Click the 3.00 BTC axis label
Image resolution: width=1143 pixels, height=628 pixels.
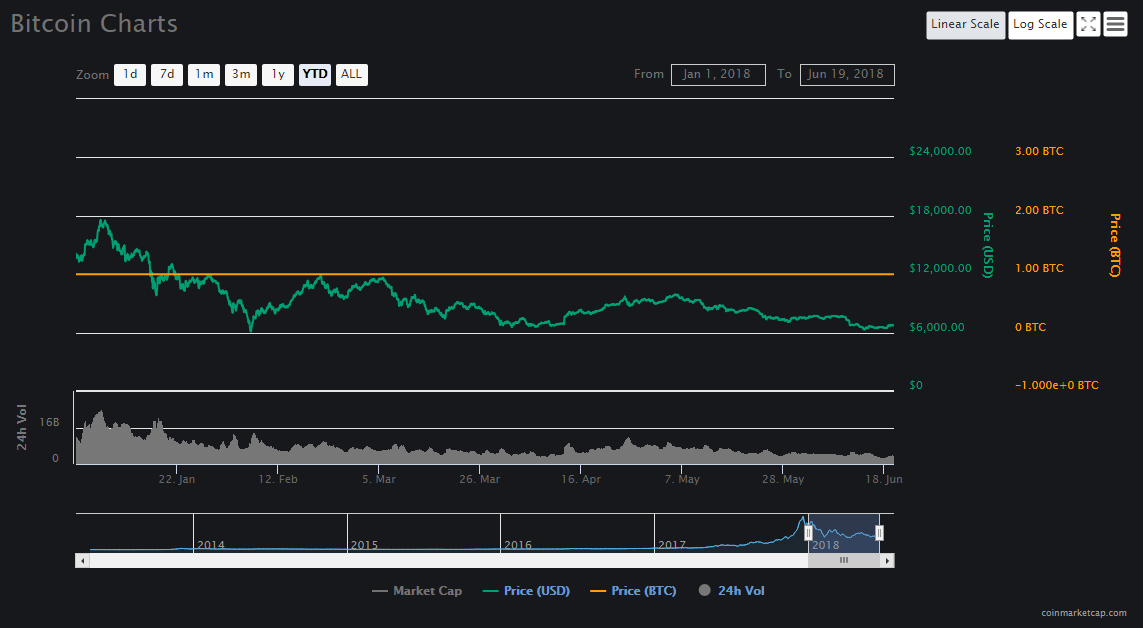(1039, 152)
